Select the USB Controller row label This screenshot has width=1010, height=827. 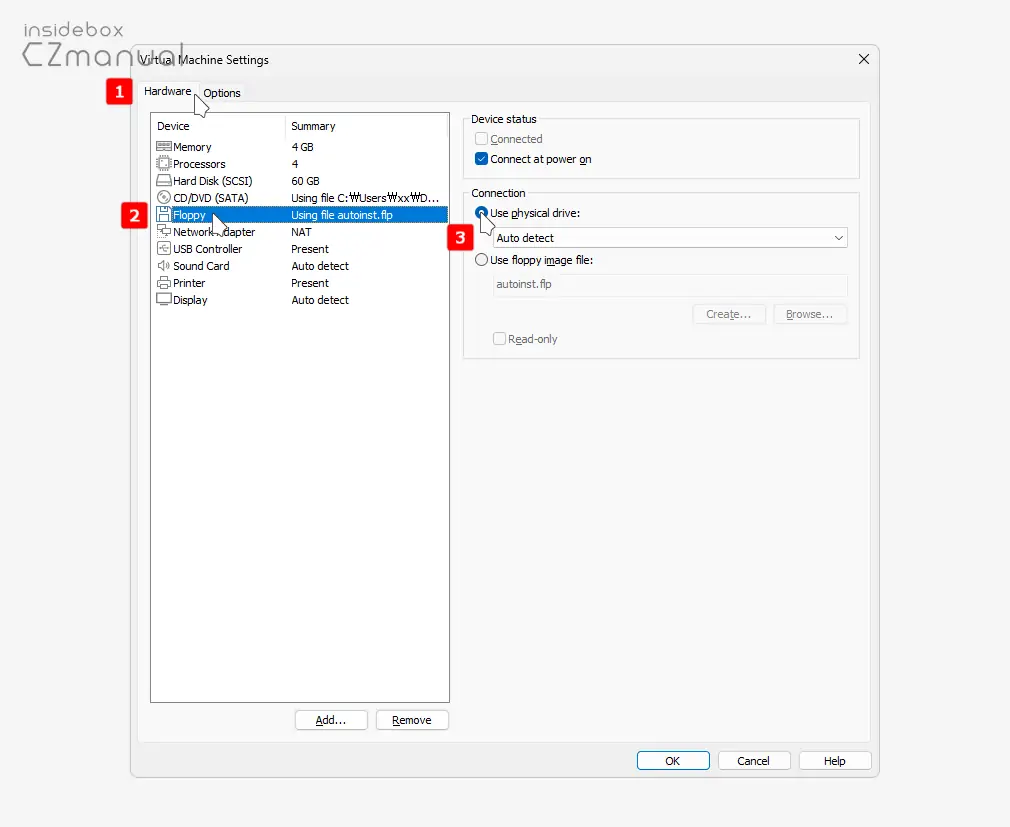tap(207, 249)
